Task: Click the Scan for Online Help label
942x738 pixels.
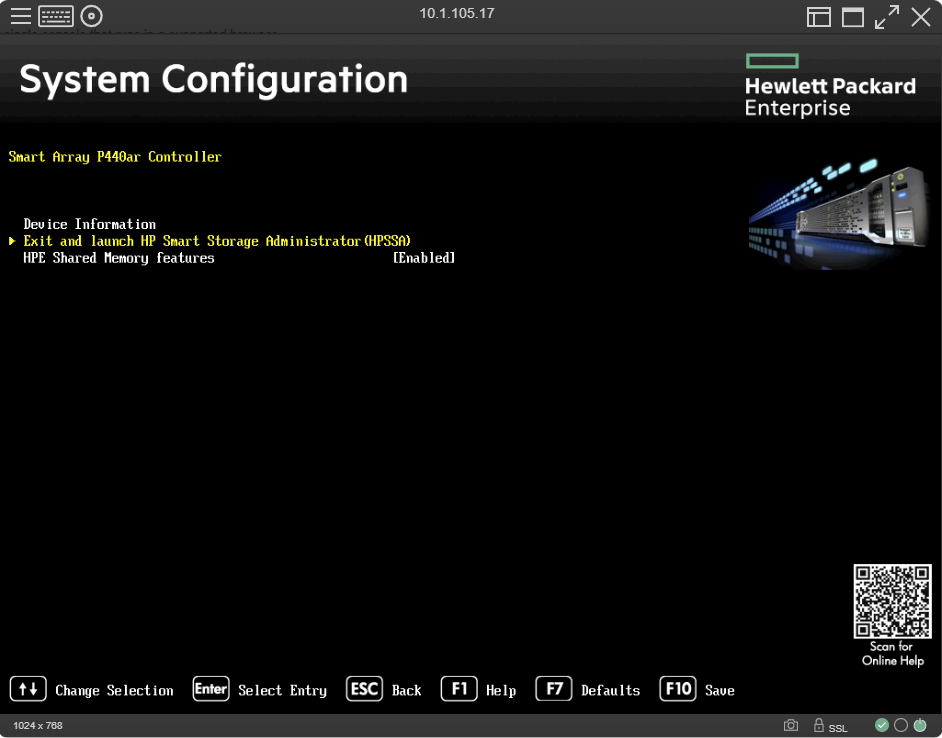Action: tap(892, 653)
